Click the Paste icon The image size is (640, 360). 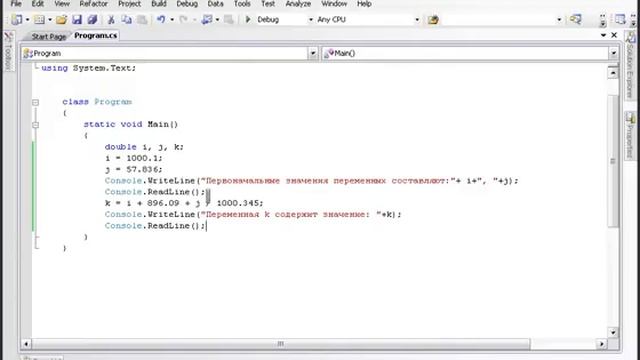coord(142,19)
